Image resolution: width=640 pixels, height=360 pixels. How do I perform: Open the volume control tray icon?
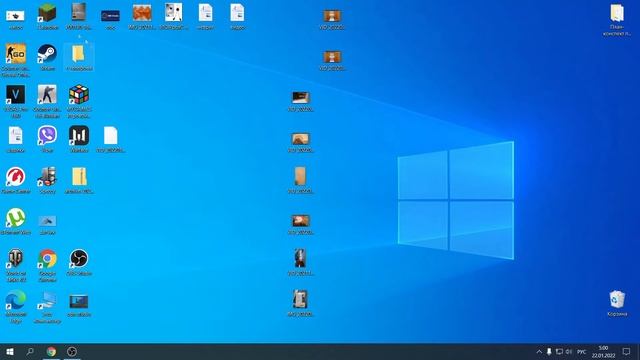569,352
